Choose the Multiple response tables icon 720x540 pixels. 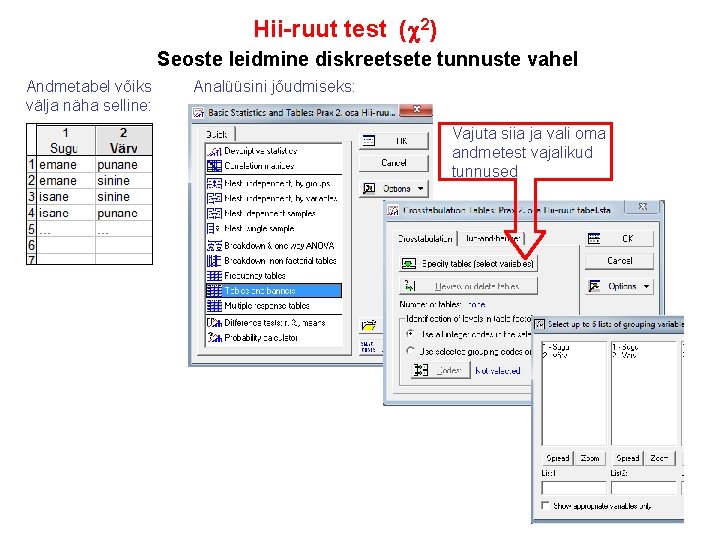(x=214, y=305)
